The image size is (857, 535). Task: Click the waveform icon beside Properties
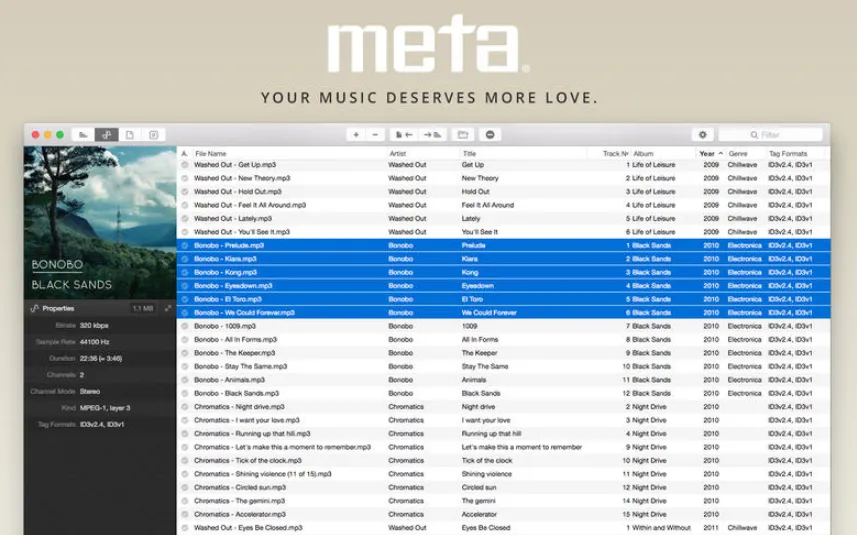click(x=34, y=308)
